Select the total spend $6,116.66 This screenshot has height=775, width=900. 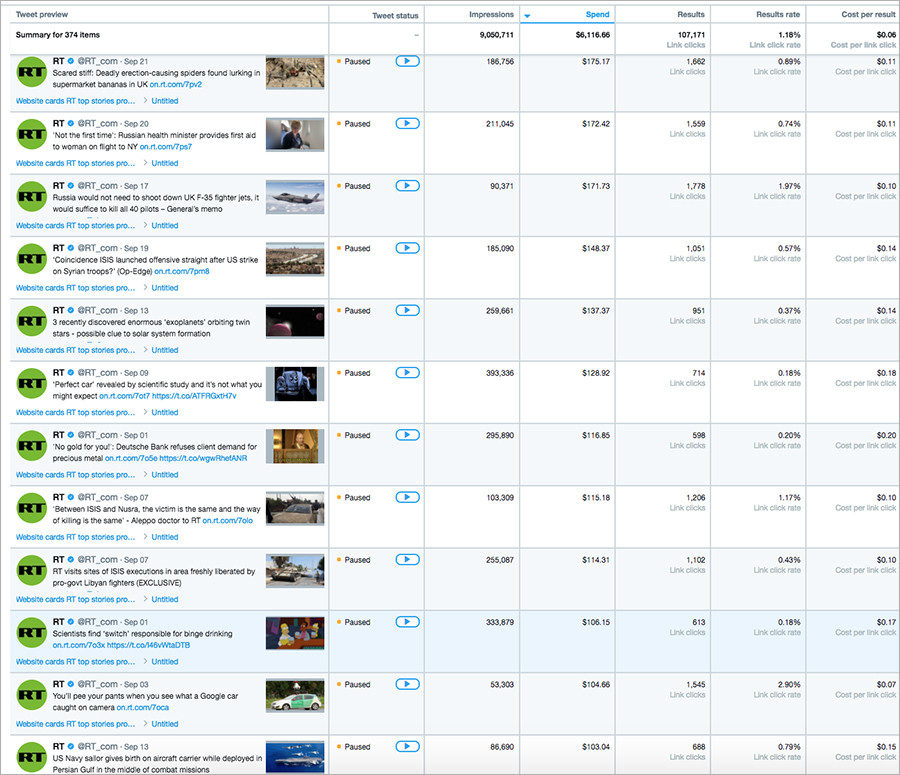pyautogui.click(x=593, y=35)
